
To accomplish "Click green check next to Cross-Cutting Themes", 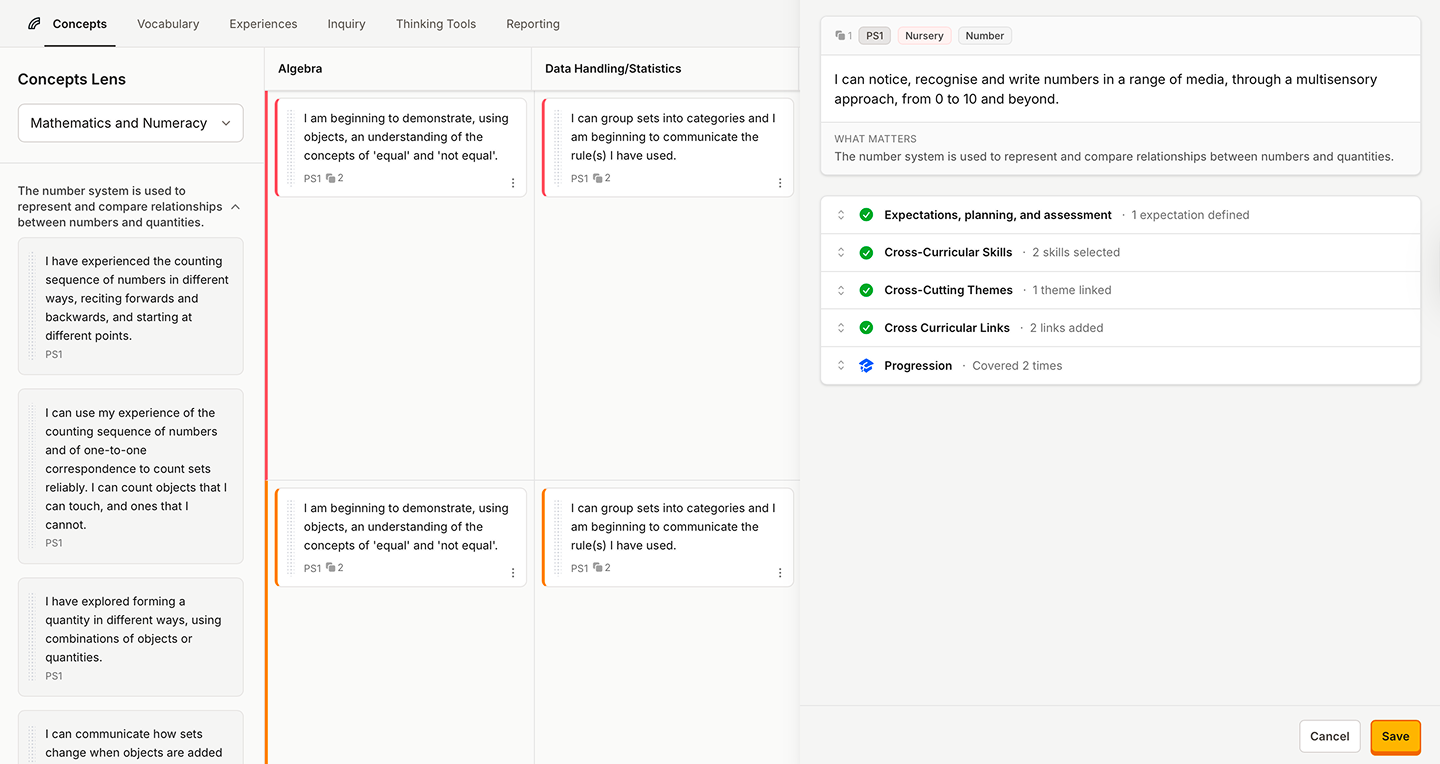I will [x=866, y=291].
